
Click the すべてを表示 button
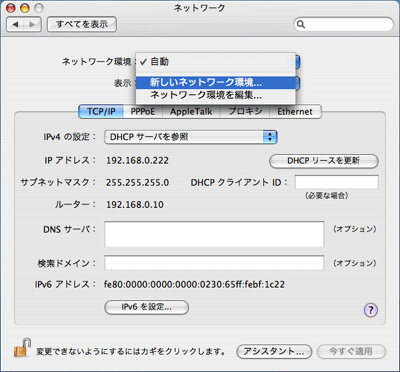82,24
